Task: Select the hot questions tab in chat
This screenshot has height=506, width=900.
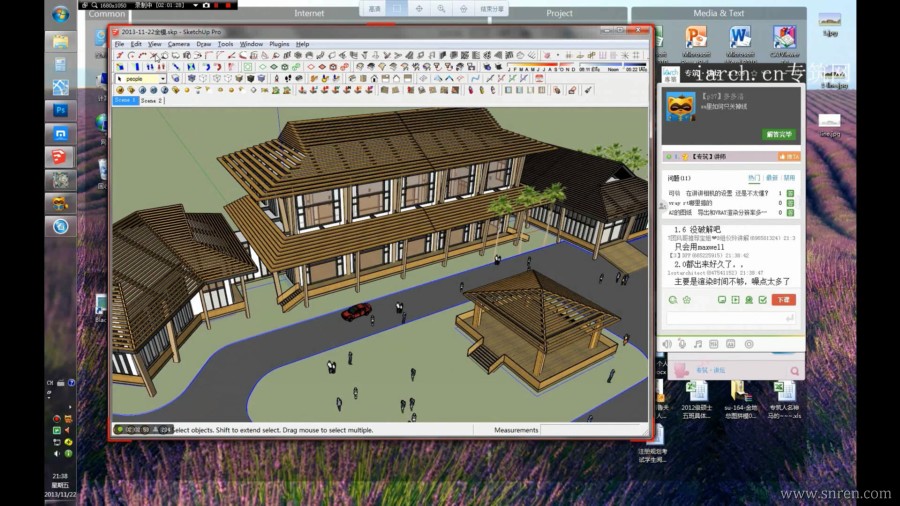Action: [x=753, y=178]
